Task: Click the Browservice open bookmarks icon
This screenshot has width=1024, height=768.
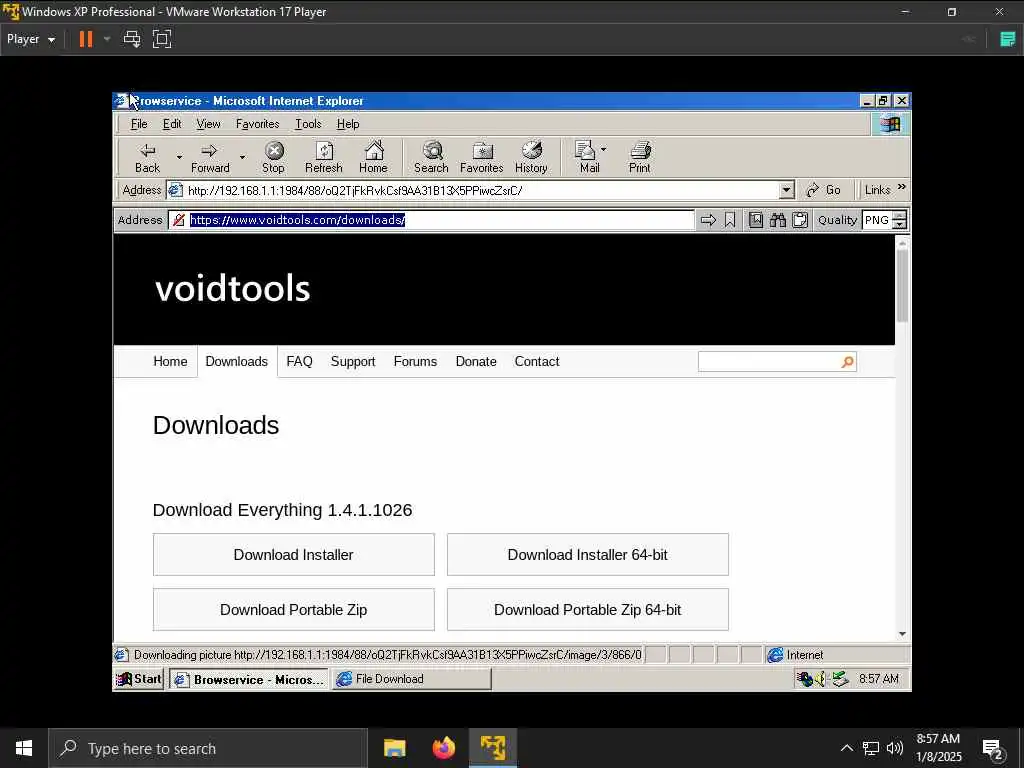Action: point(756,220)
